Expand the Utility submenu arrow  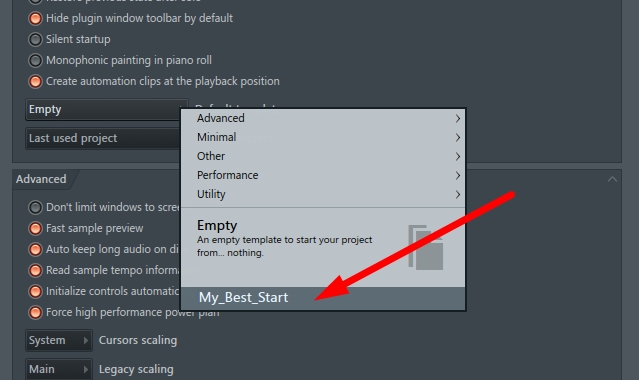click(458, 194)
